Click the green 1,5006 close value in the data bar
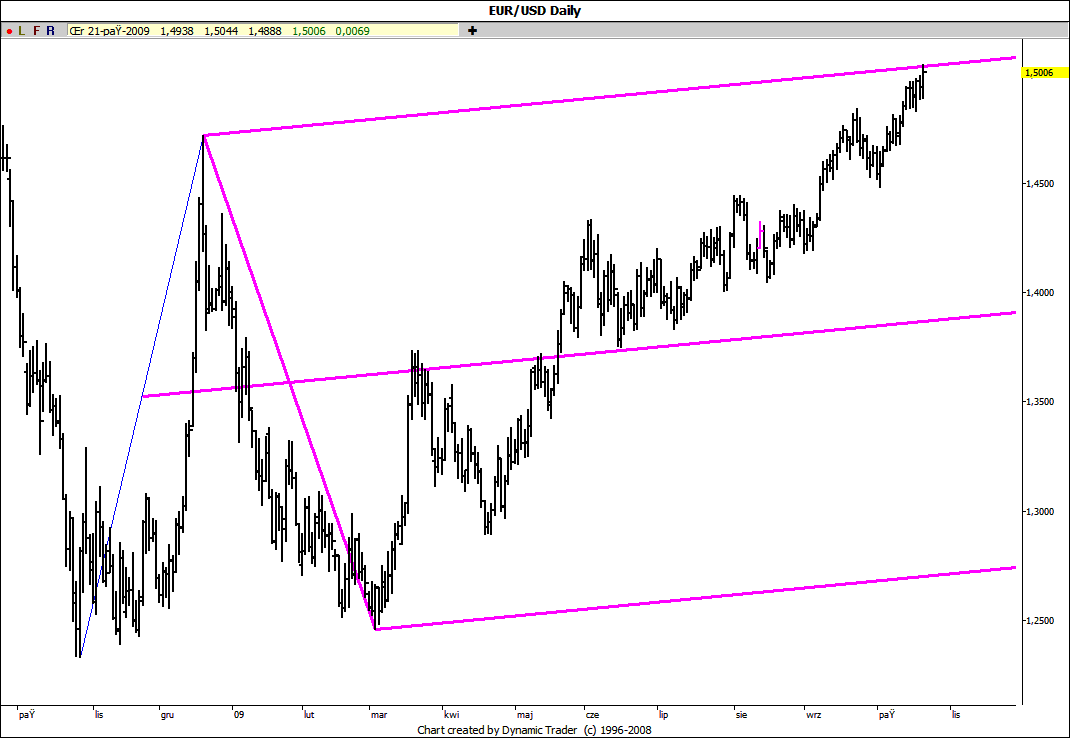This screenshot has width=1070, height=738. point(309,31)
